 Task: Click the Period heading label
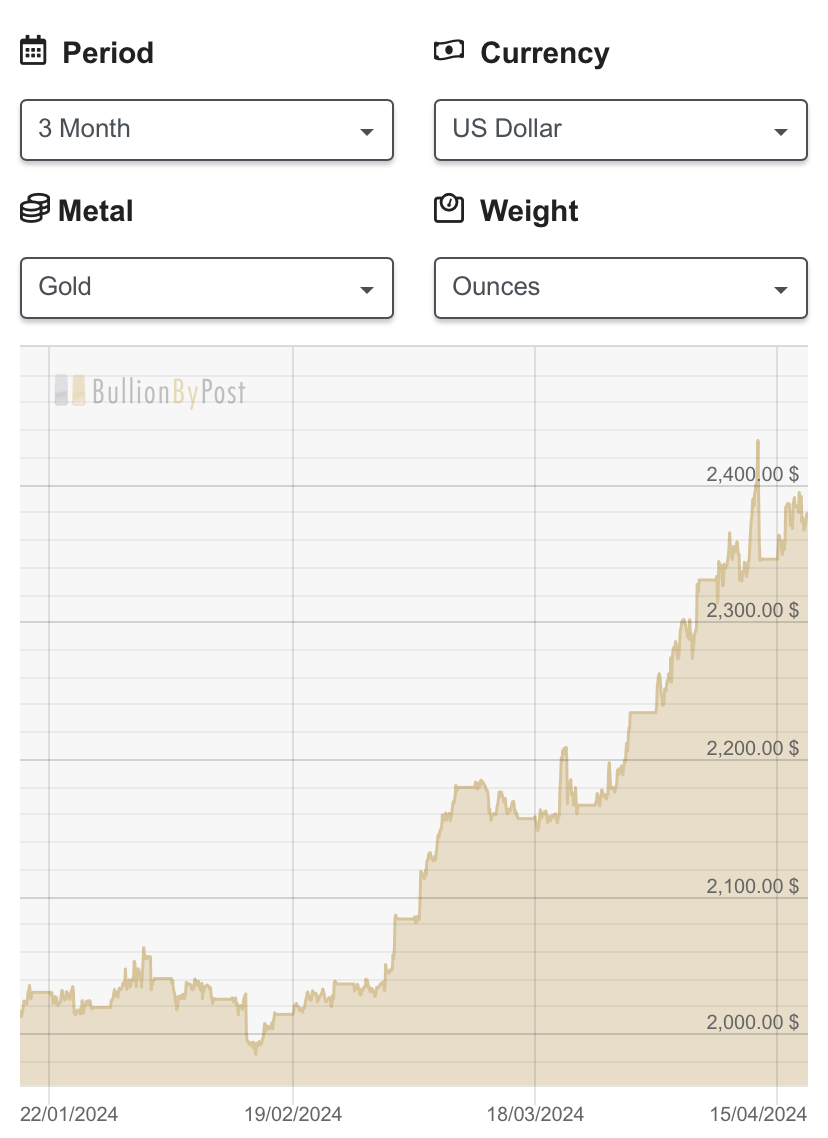(108, 53)
